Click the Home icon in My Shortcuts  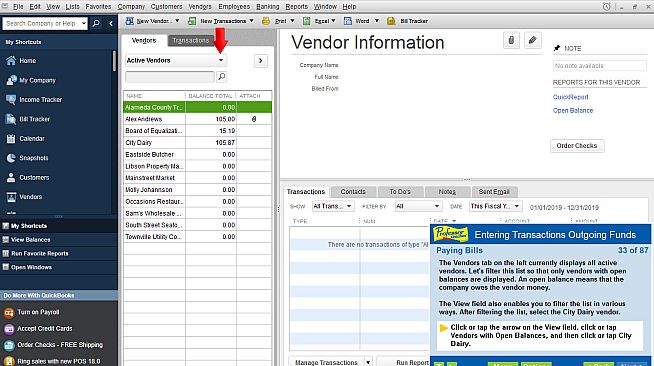(x=11, y=60)
